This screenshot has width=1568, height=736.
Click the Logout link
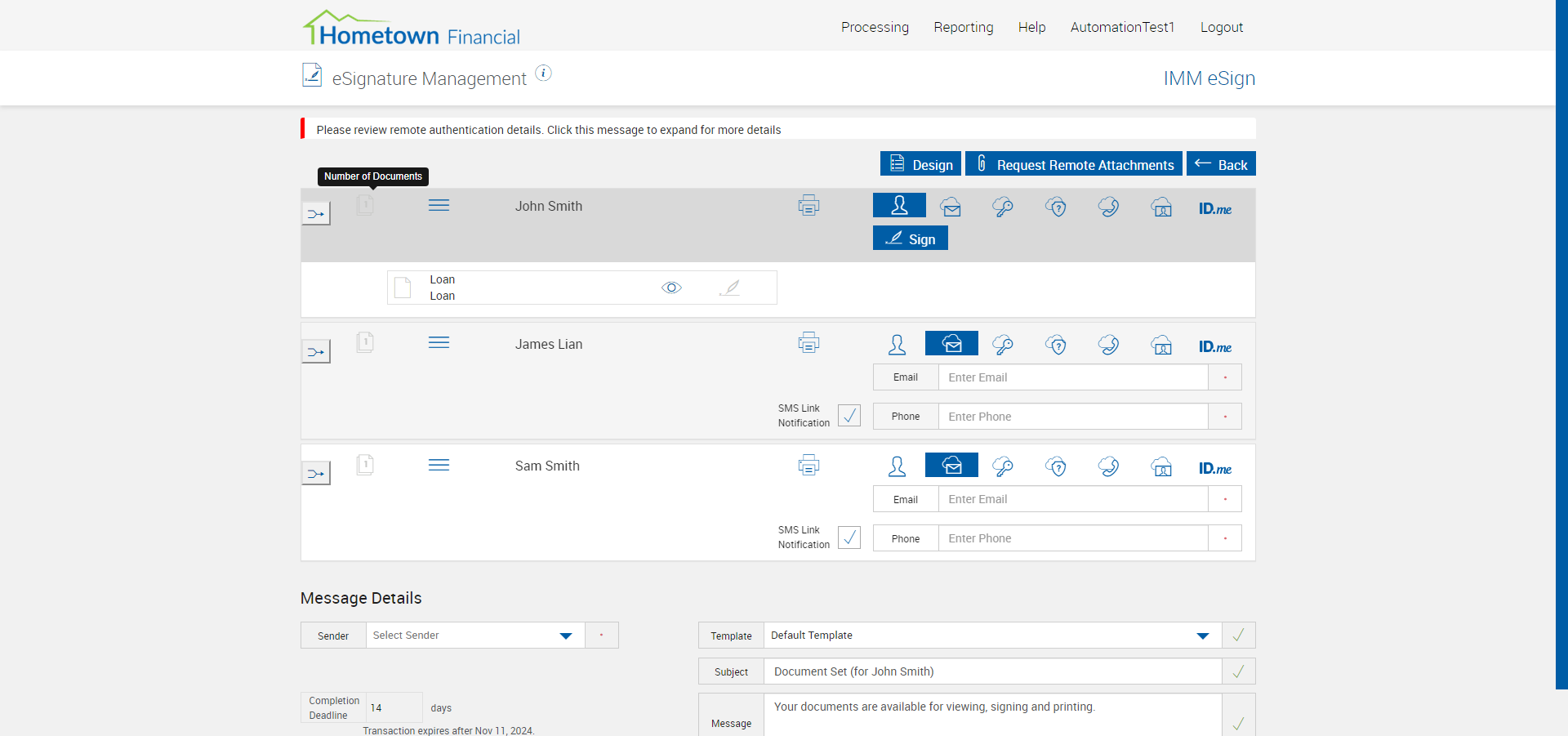(1222, 27)
